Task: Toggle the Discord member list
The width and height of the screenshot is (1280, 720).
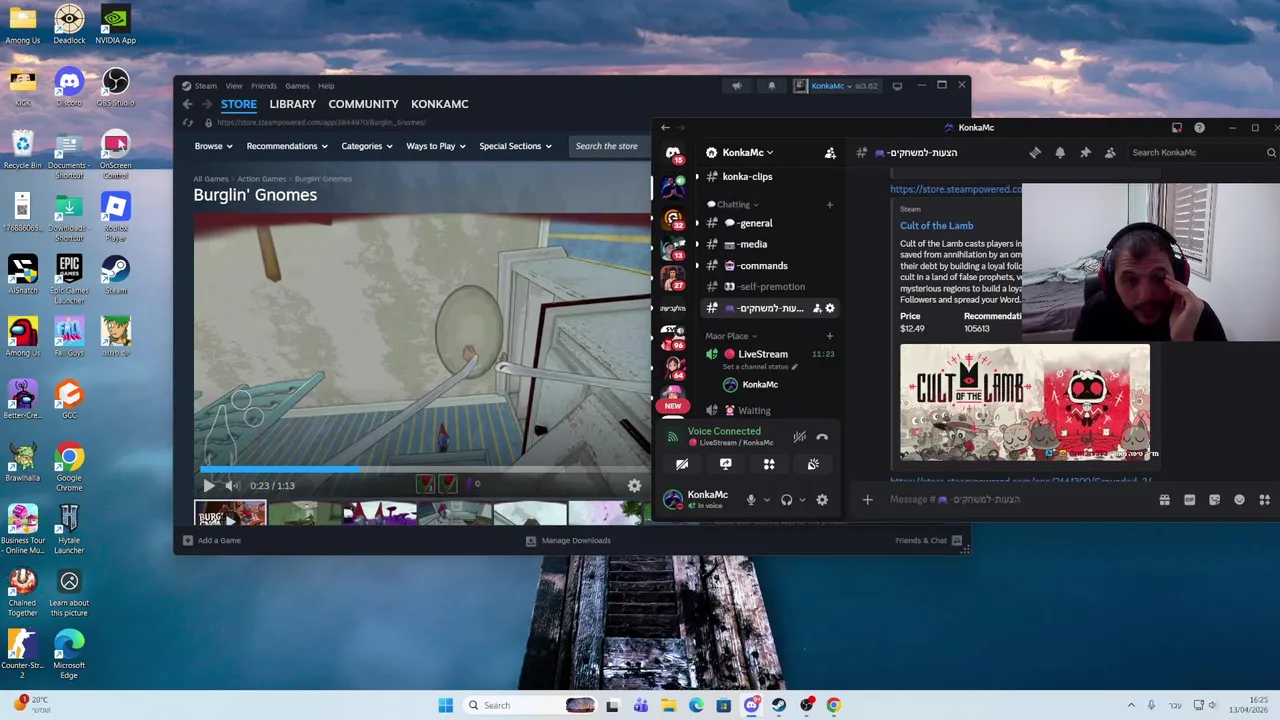Action: (x=1110, y=153)
